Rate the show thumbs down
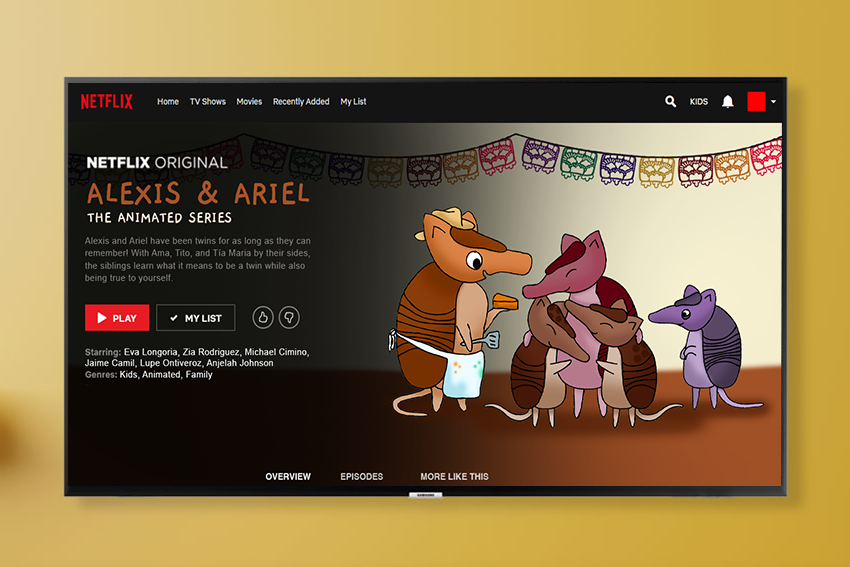This screenshot has height=567, width=850. 289,318
